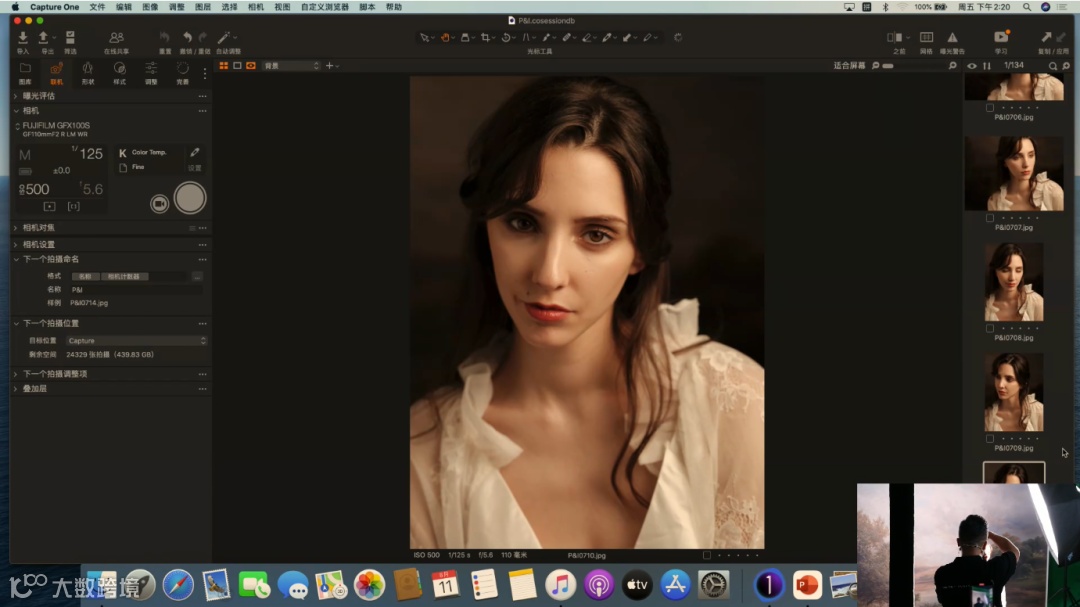Open the 相机 menu in menu bar
The height and width of the screenshot is (607, 1080).
[256, 7]
